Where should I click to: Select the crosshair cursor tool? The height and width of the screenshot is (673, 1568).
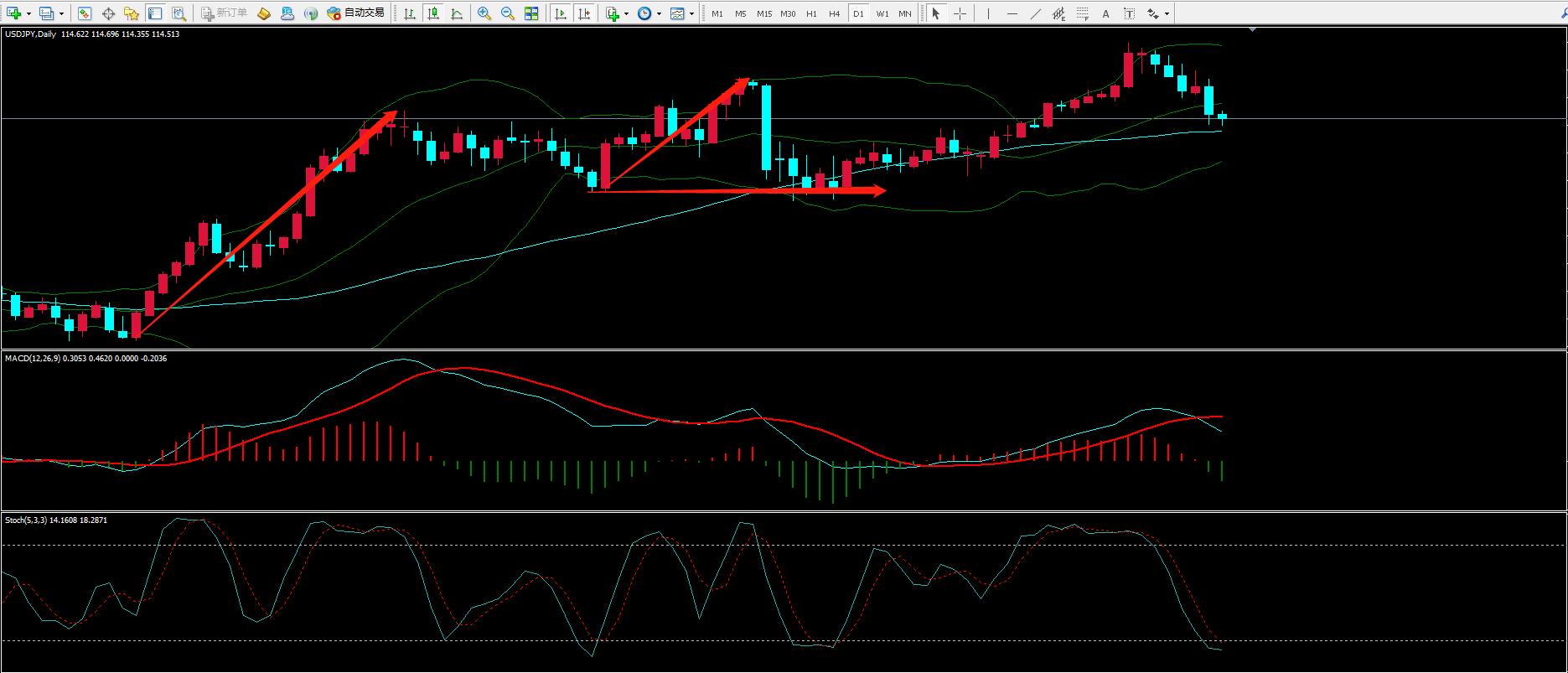click(960, 13)
